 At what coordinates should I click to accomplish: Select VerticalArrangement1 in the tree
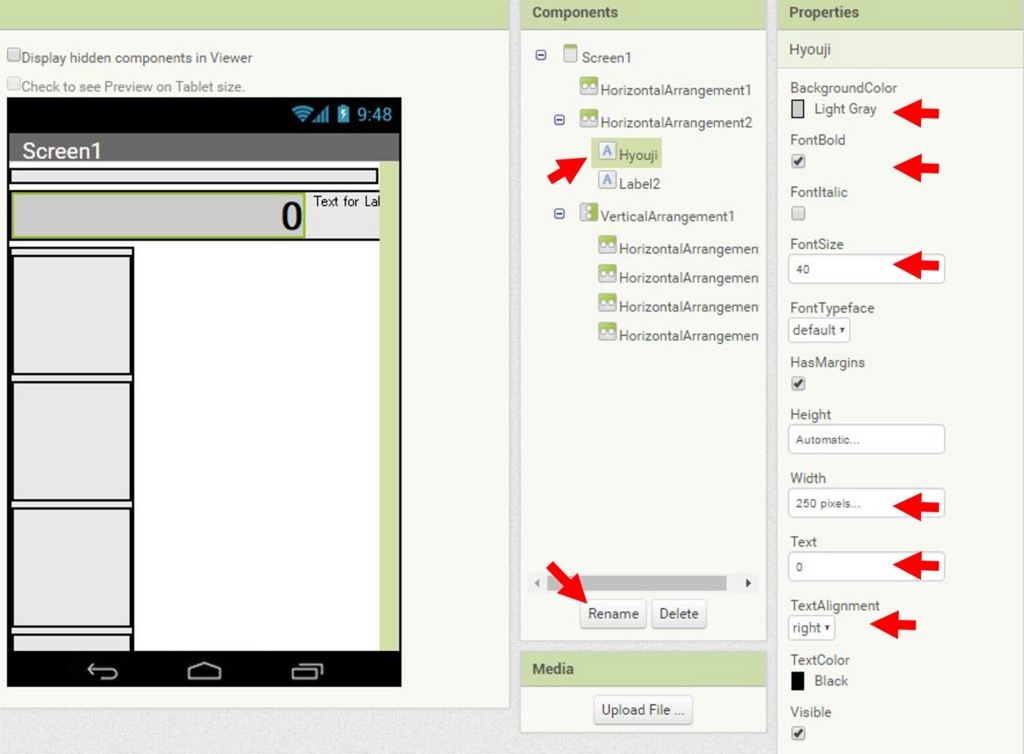click(x=667, y=216)
